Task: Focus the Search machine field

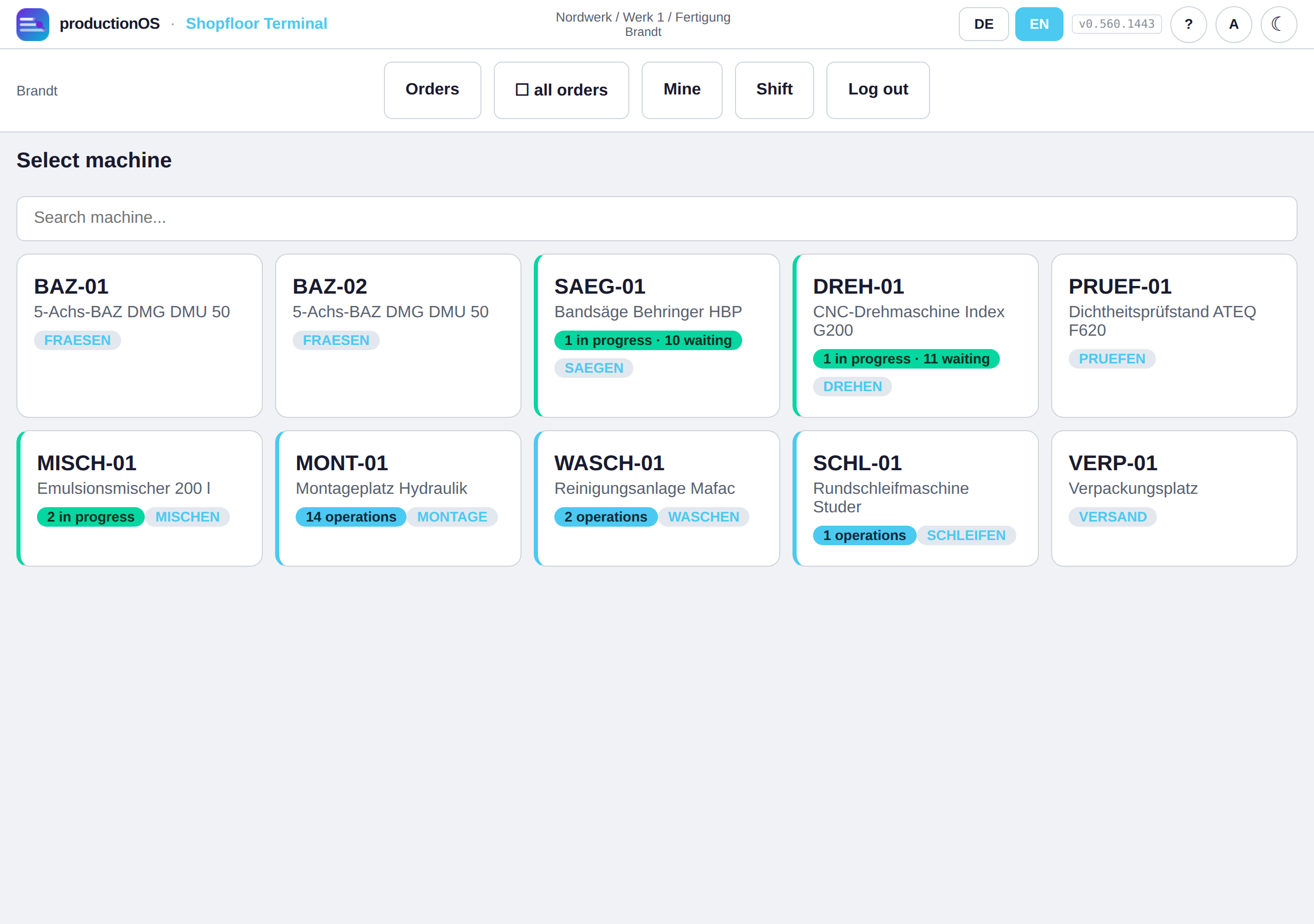Action: pyautogui.click(x=656, y=218)
